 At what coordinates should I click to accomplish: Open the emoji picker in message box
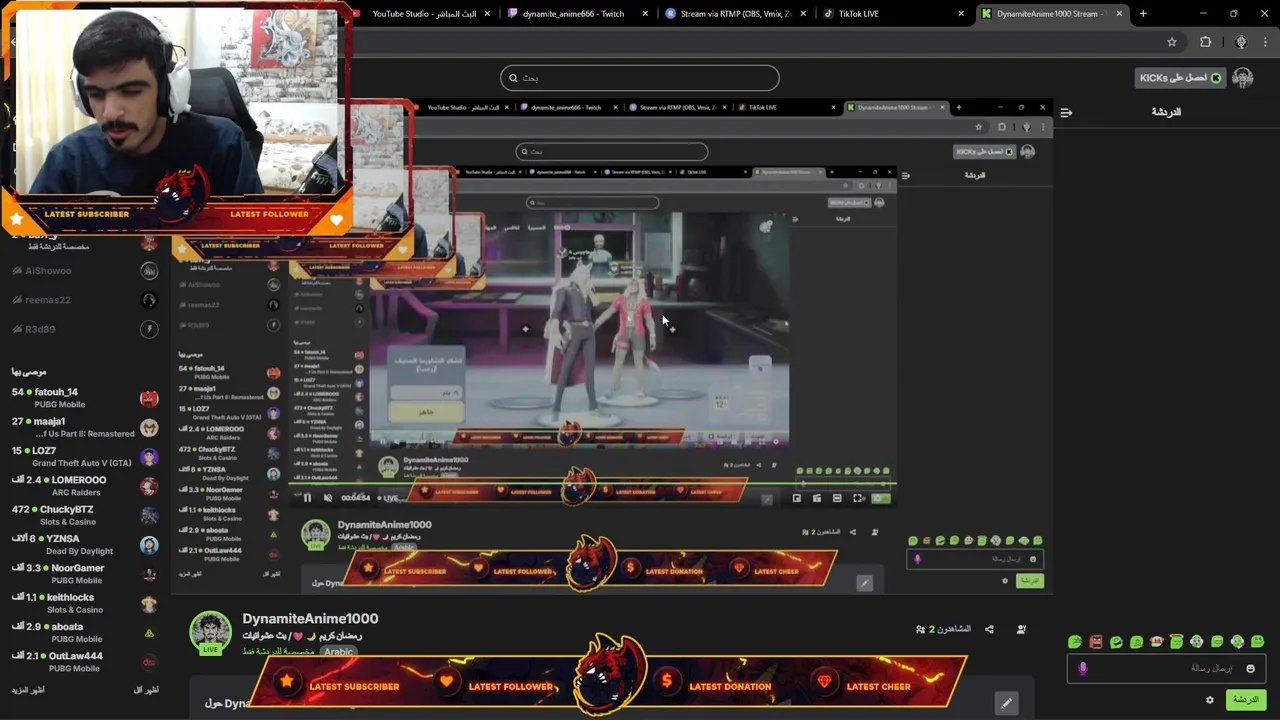1250,668
